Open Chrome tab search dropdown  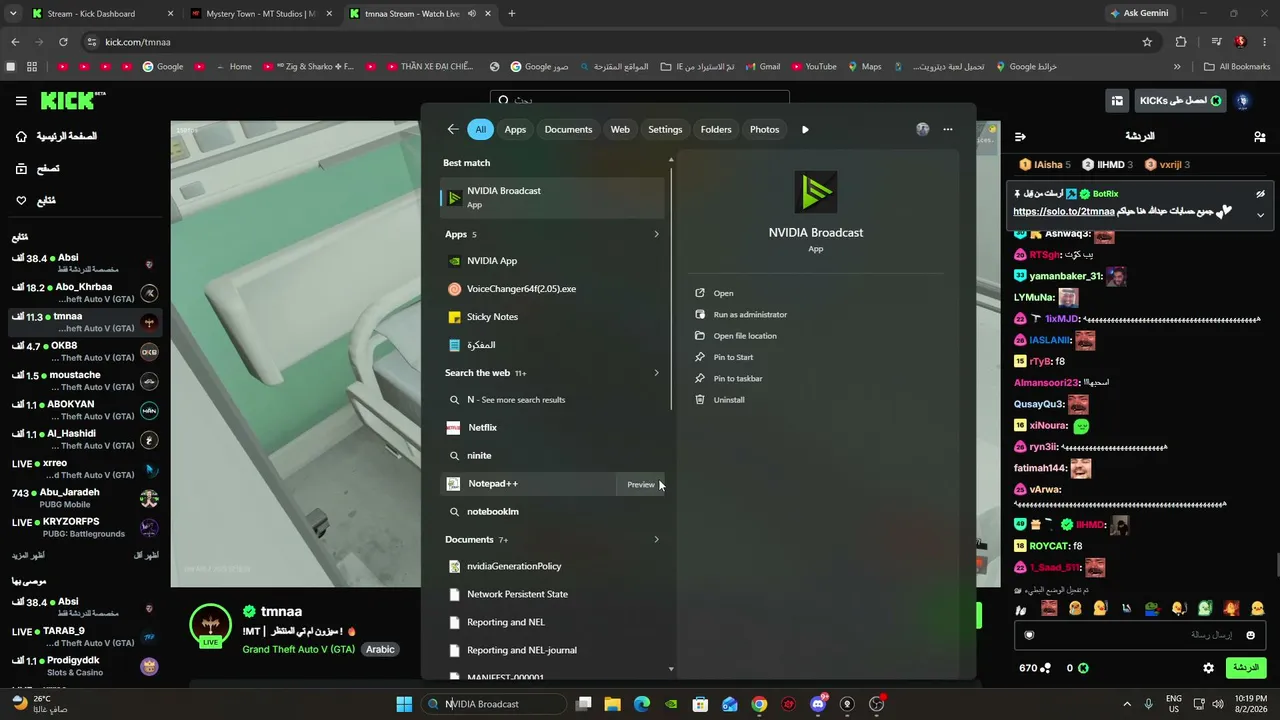(x=13, y=14)
